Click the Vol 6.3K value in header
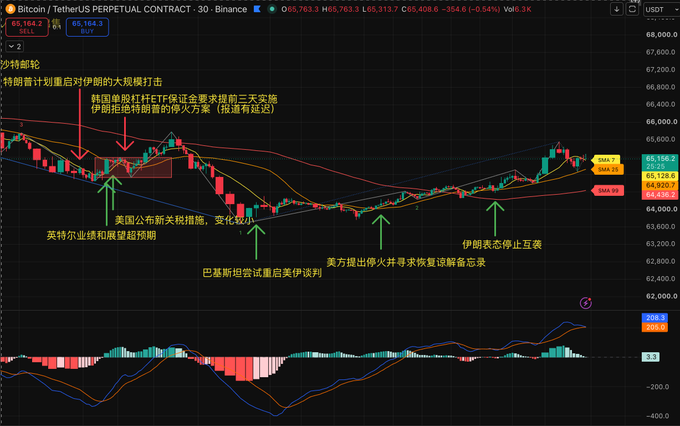This screenshot has width=680, height=426. [517, 9]
